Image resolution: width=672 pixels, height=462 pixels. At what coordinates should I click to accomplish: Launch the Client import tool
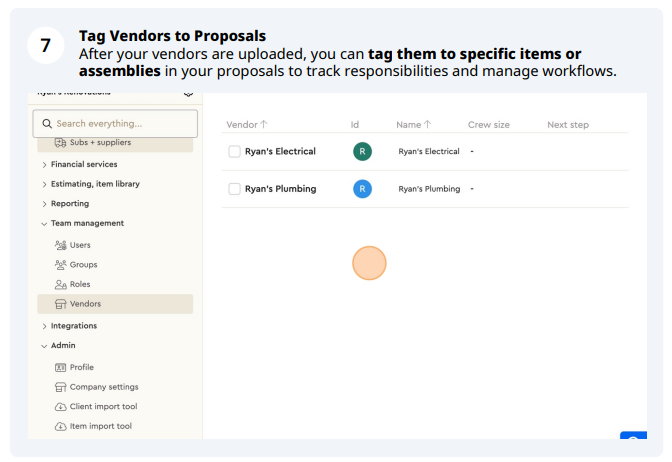coord(103,407)
